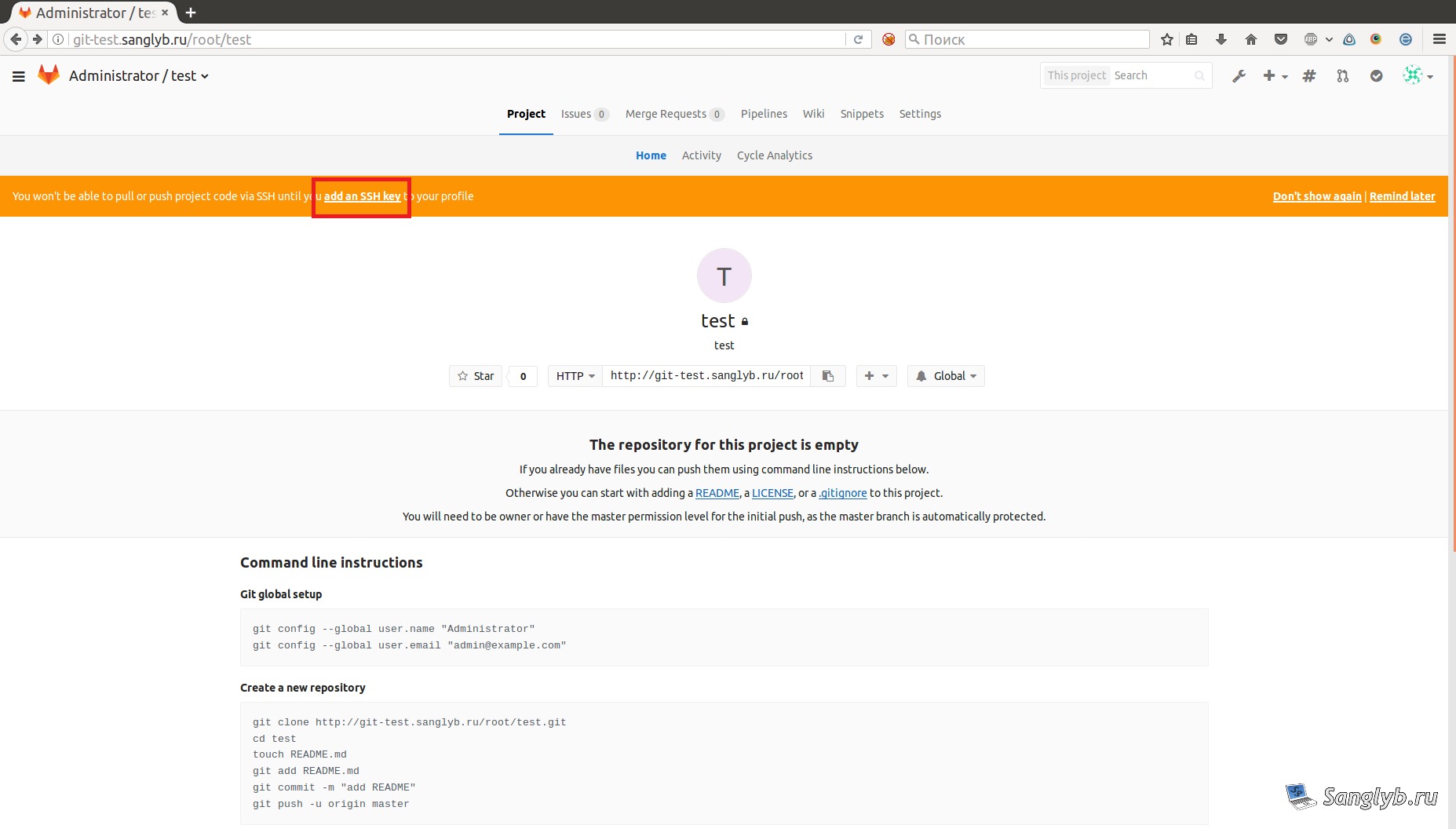Image resolution: width=1456 pixels, height=829 pixels.
Task: Click the browser back arrow
Action: (16, 39)
